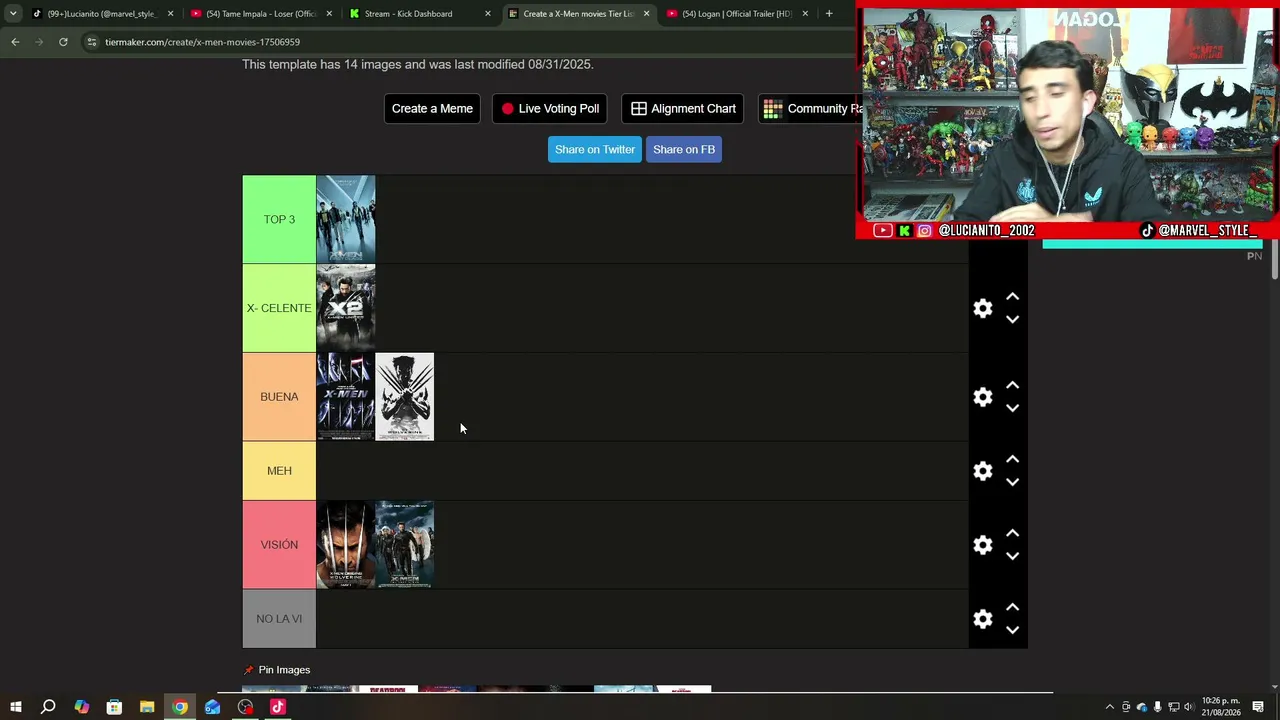
Task: Close the Tame Impala - Loser tab
Action: click(x=329, y=14)
